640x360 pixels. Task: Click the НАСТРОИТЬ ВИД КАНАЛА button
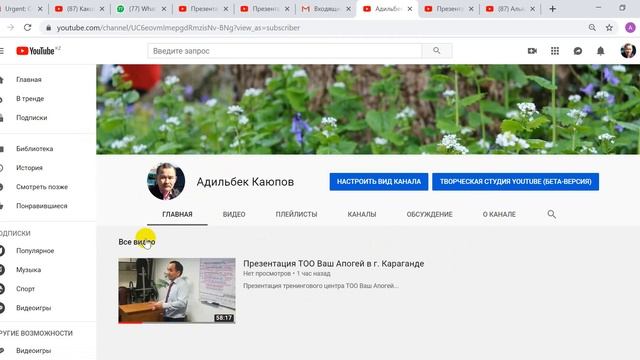click(x=379, y=181)
